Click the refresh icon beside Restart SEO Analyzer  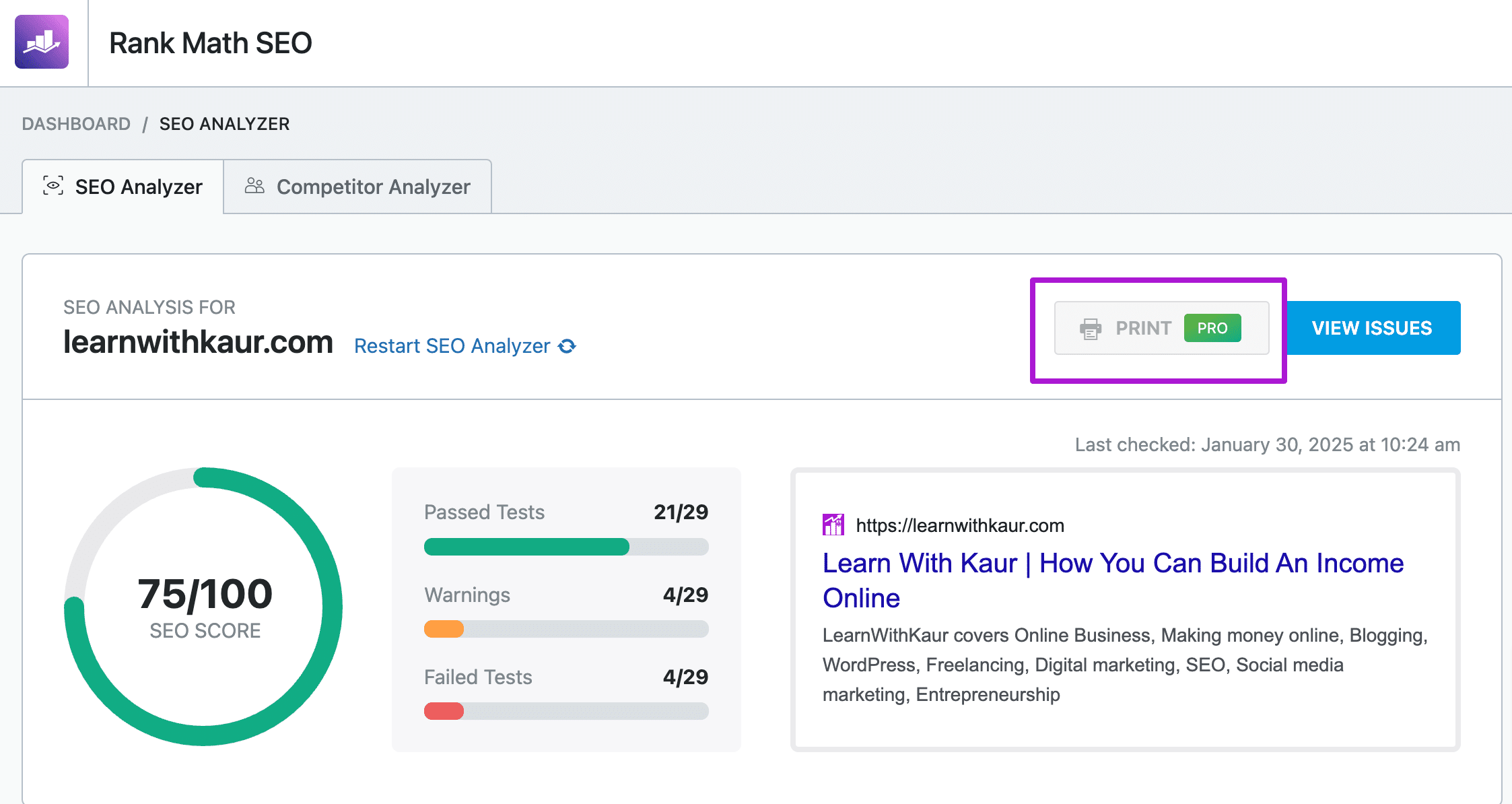click(x=568, y=346)
